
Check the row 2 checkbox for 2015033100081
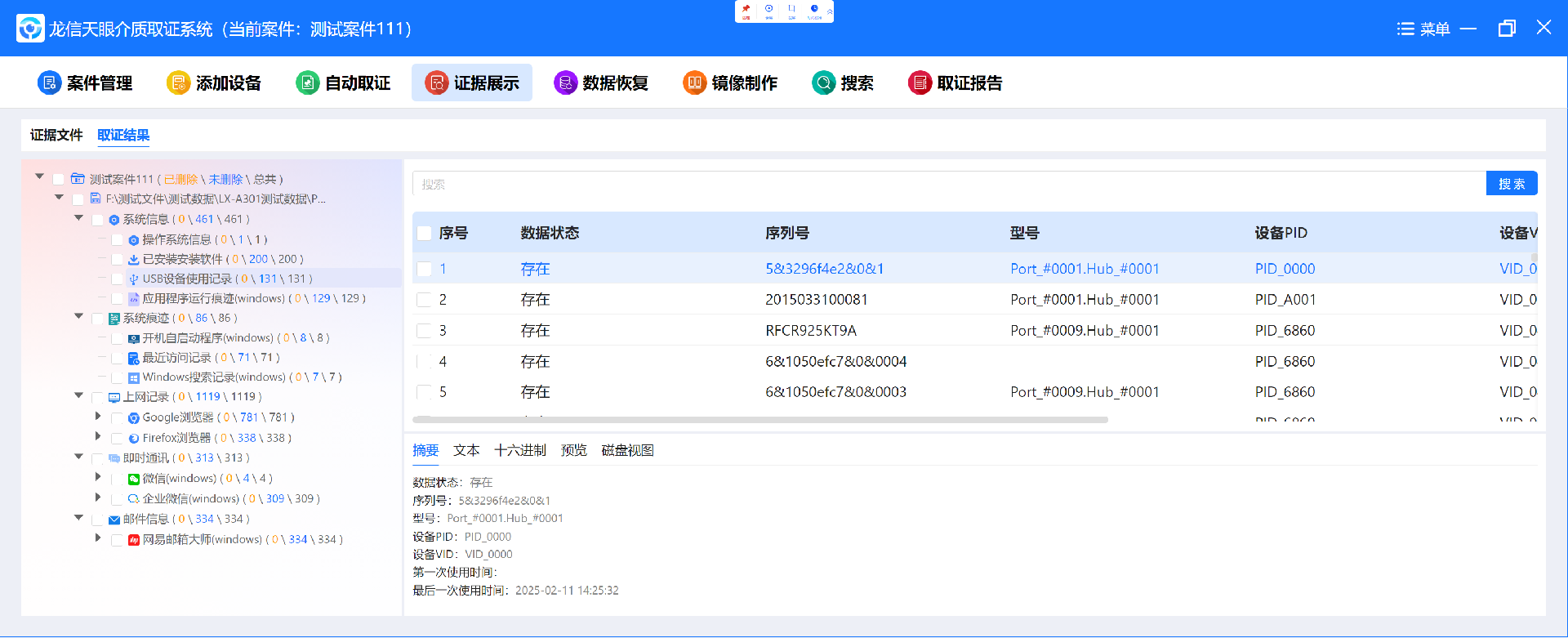(x=424, y=300)
